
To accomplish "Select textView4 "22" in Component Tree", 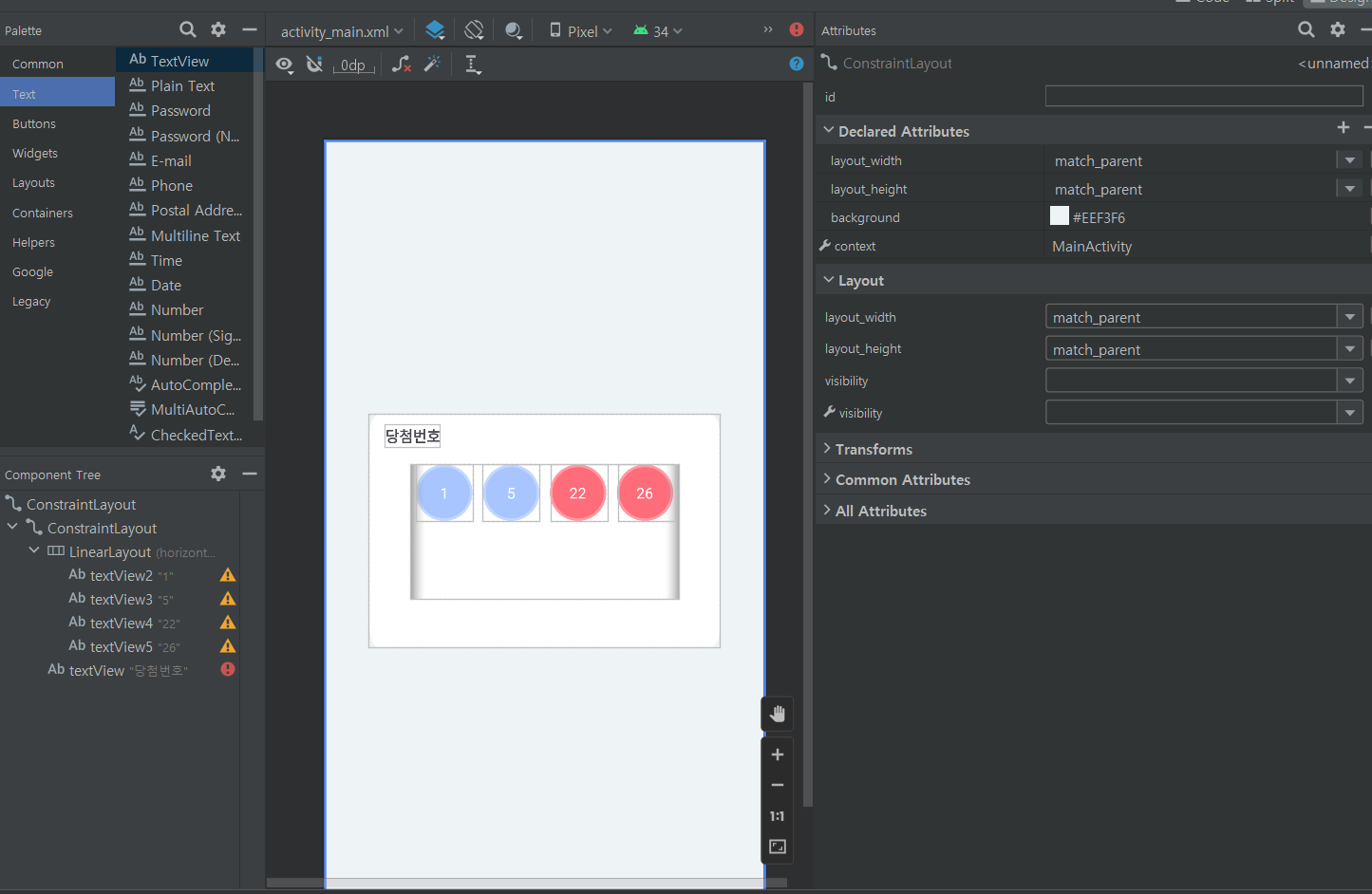I will 123,623.
